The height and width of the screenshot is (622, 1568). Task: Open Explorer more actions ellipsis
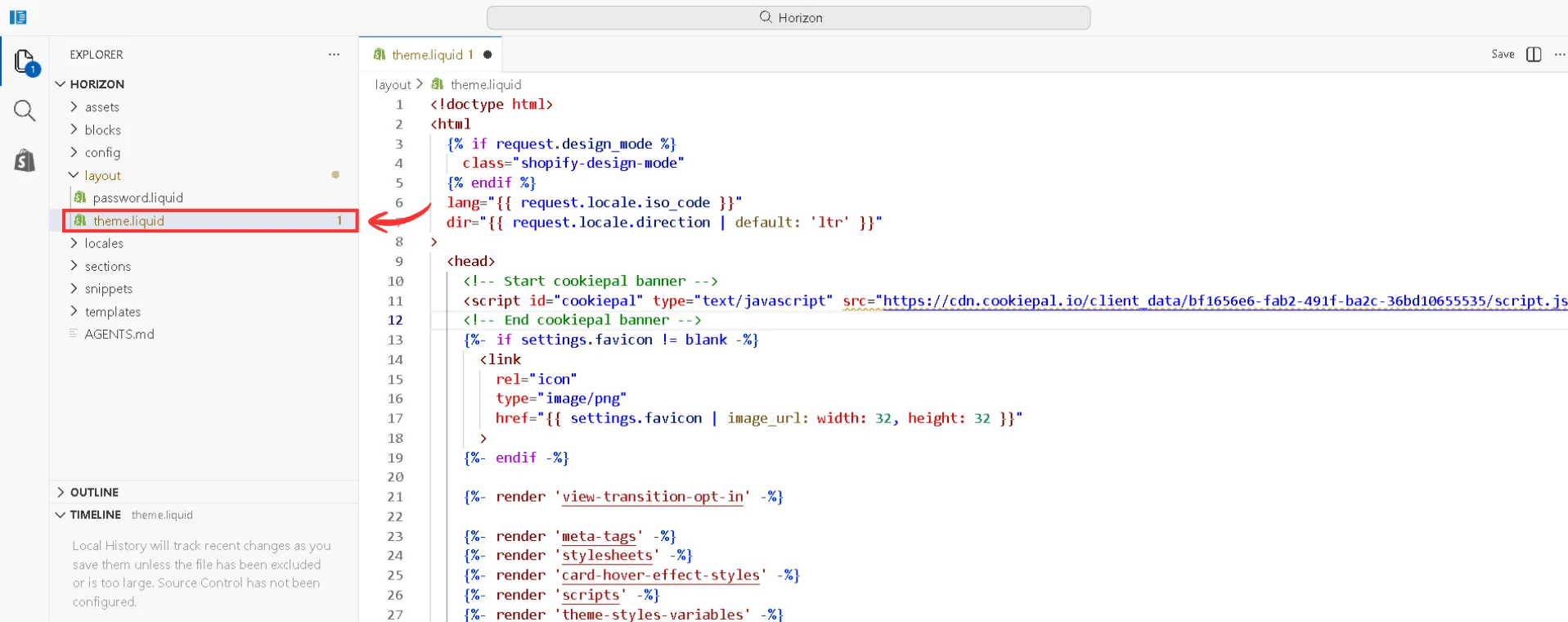click(x=334, y=54)
